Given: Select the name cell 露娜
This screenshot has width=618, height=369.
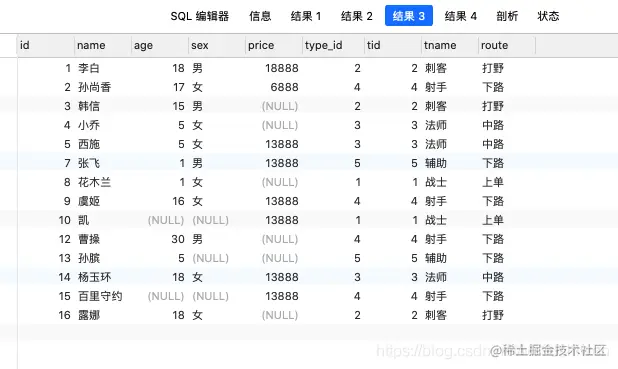Looking at the screenshot, I should click(89, 315).
